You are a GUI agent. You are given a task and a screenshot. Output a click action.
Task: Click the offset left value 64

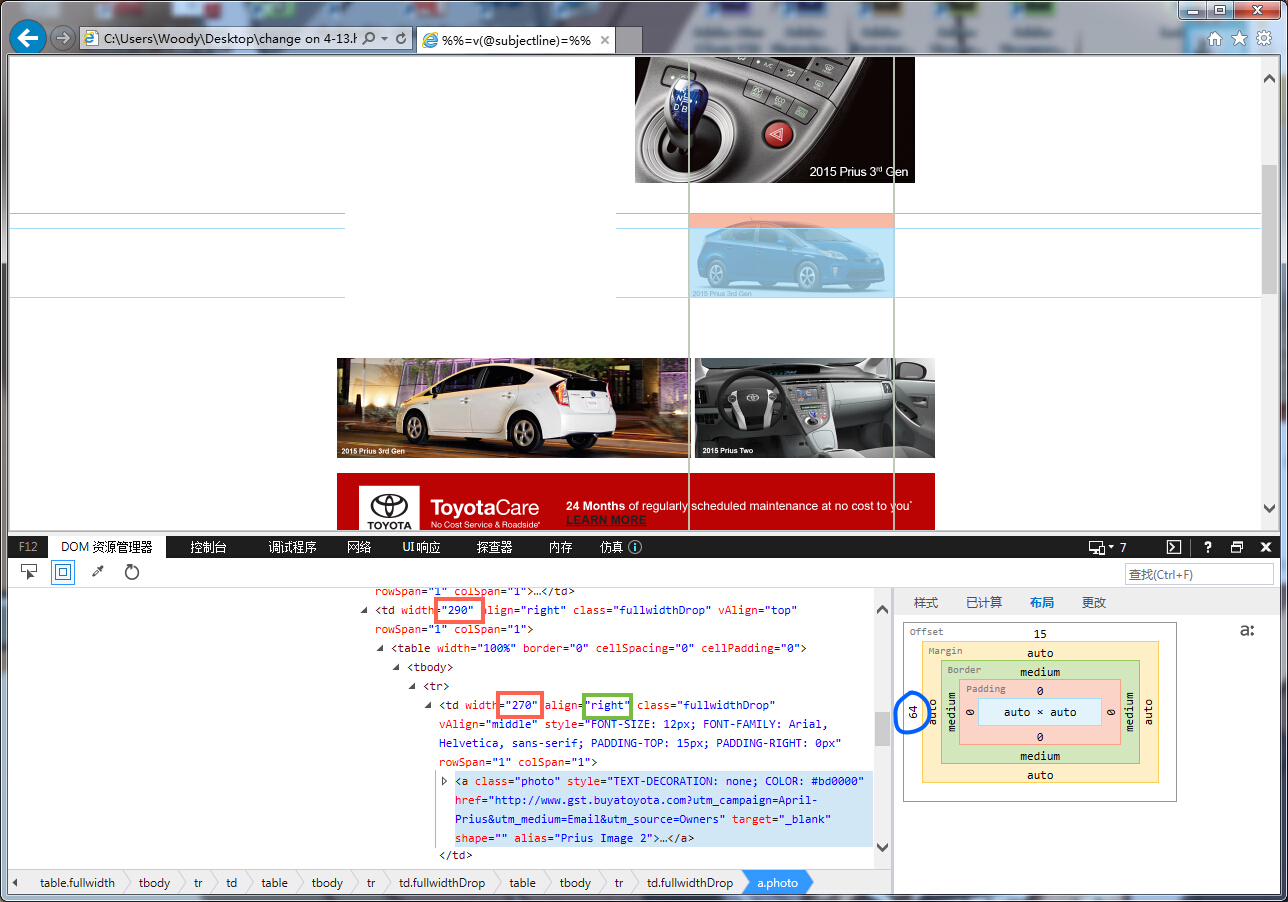click(x=913, y=712)
